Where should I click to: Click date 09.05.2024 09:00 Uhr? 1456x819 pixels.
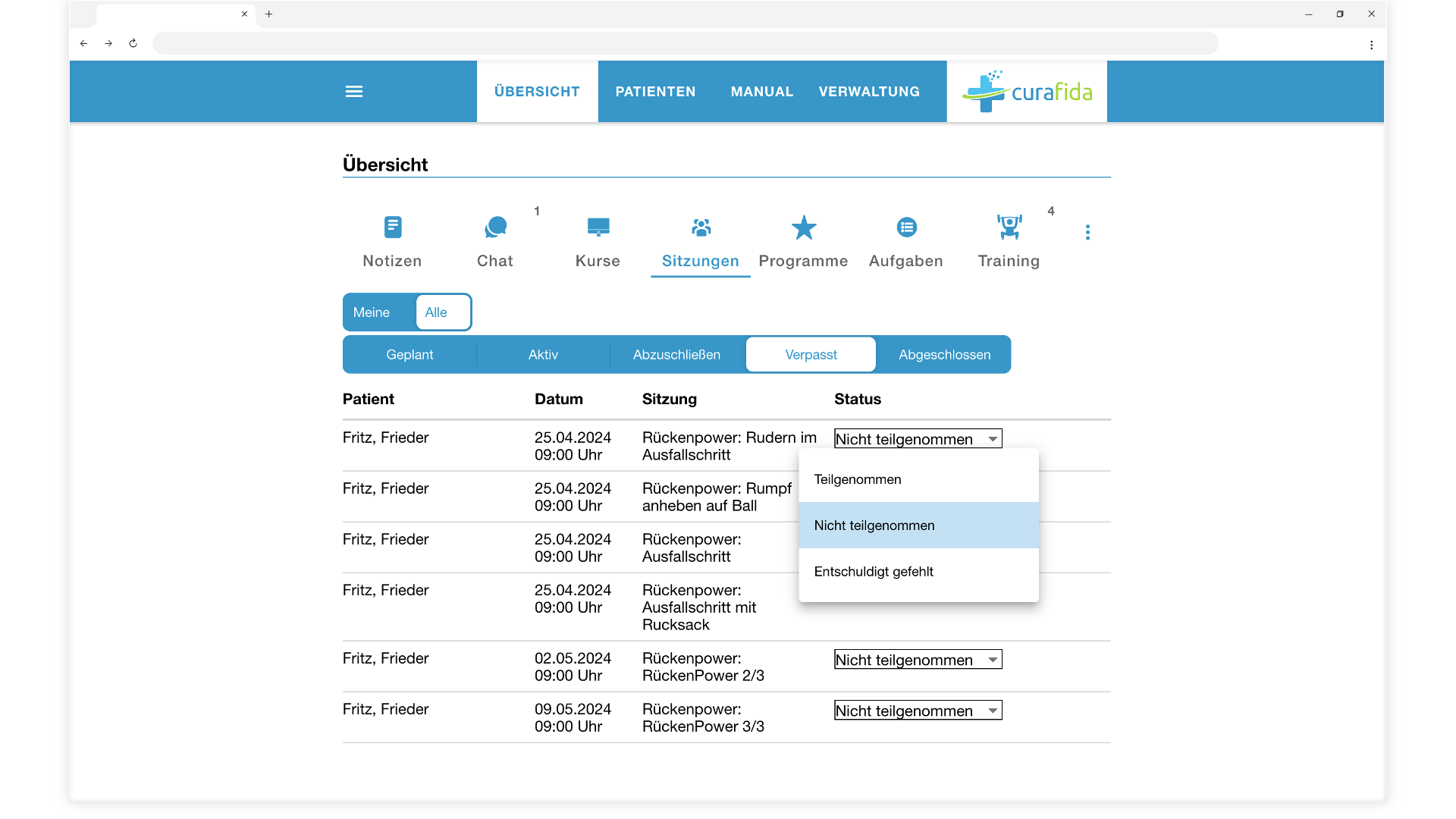coord(573,717)
